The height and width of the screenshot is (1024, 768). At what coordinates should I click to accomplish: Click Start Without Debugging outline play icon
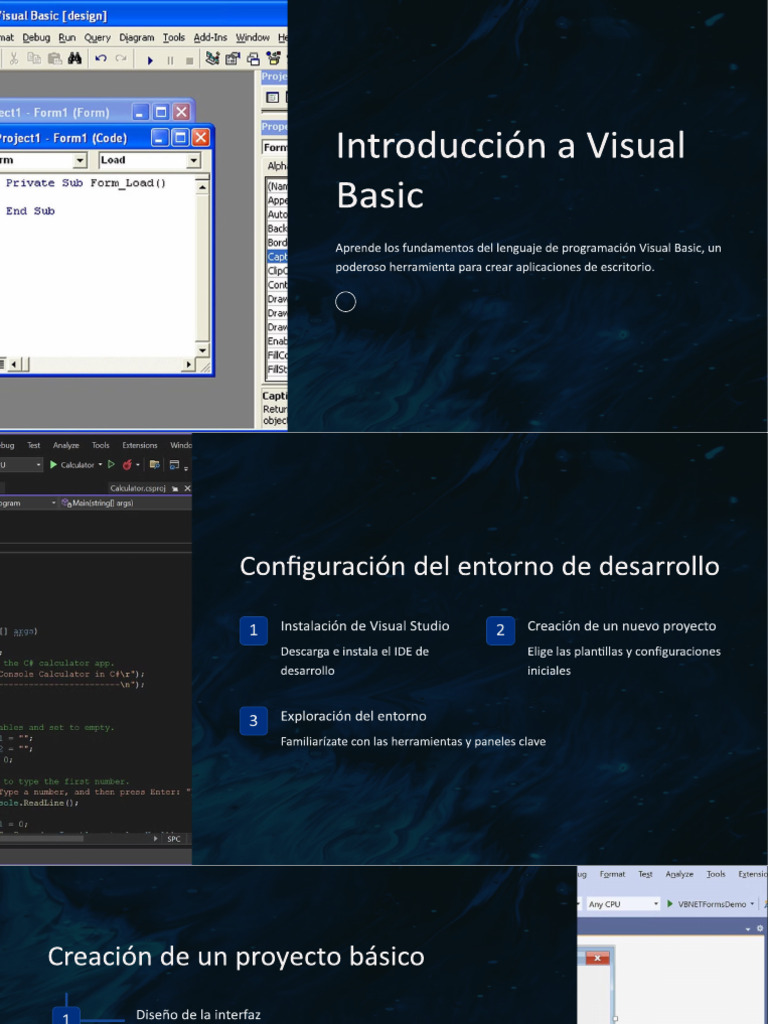(110, 465)
